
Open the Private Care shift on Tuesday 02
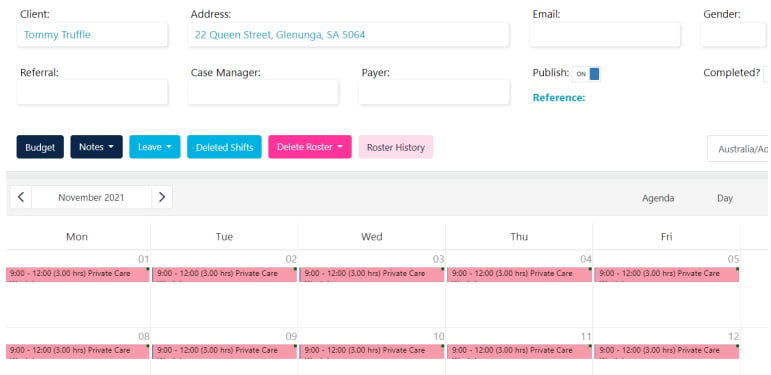[x=225, y=274]
